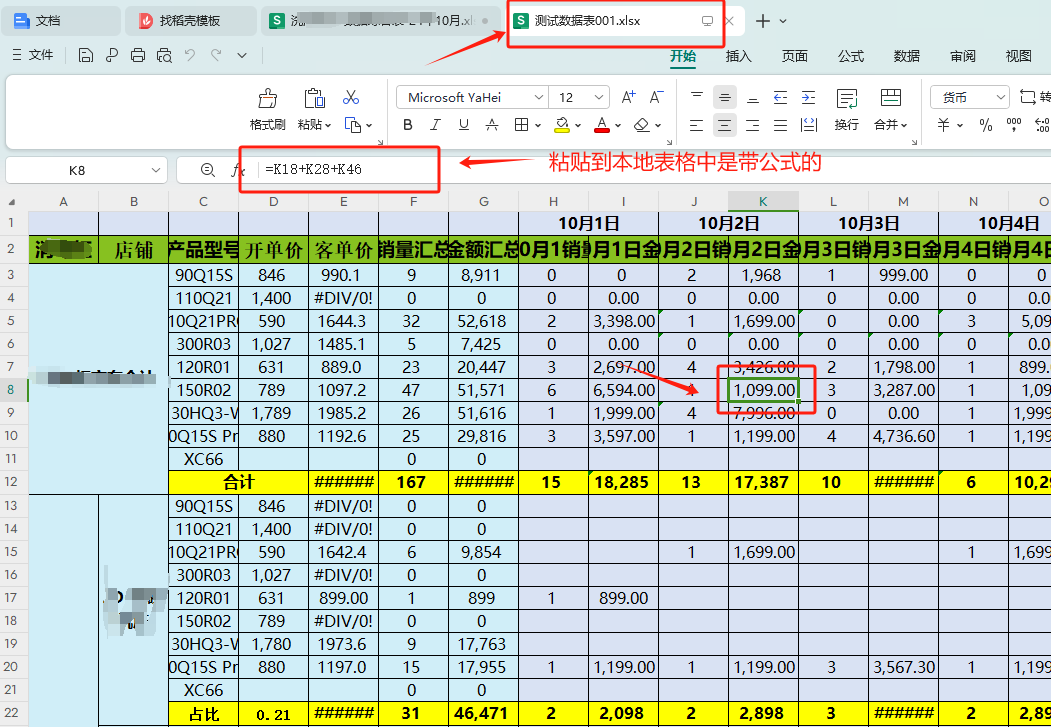Image resolution: width=1051 pixels, height=727 pixels.
Task: Toggle Bold formatting
Action: [x=408, y=125]
